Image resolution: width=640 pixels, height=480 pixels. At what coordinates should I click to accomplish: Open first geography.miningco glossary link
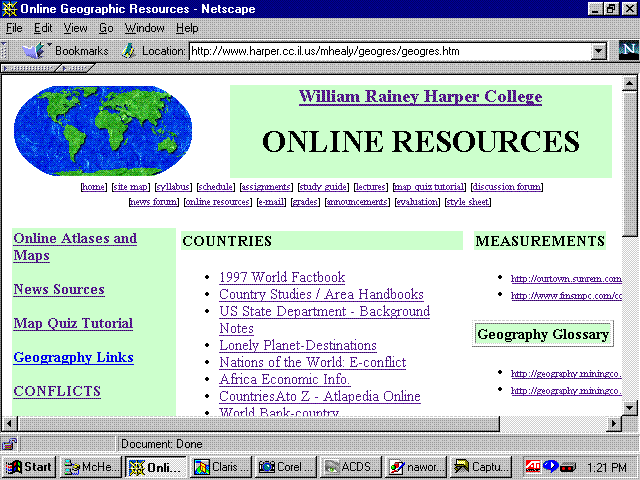click(x=566, y=373)
